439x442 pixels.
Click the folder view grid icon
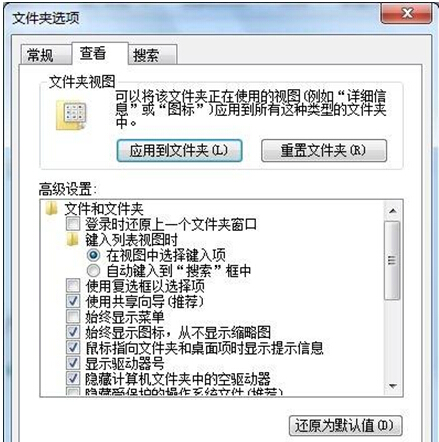72,115
